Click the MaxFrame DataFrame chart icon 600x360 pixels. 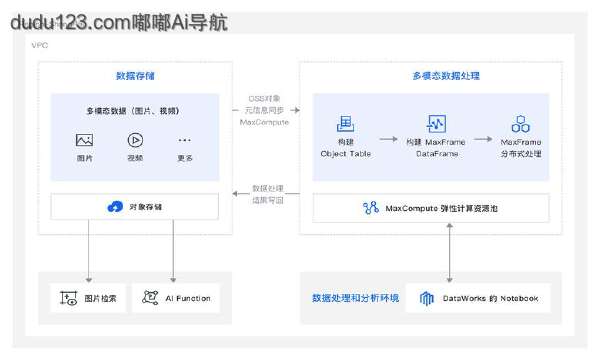pyautogui.click(x=437, y=124)
